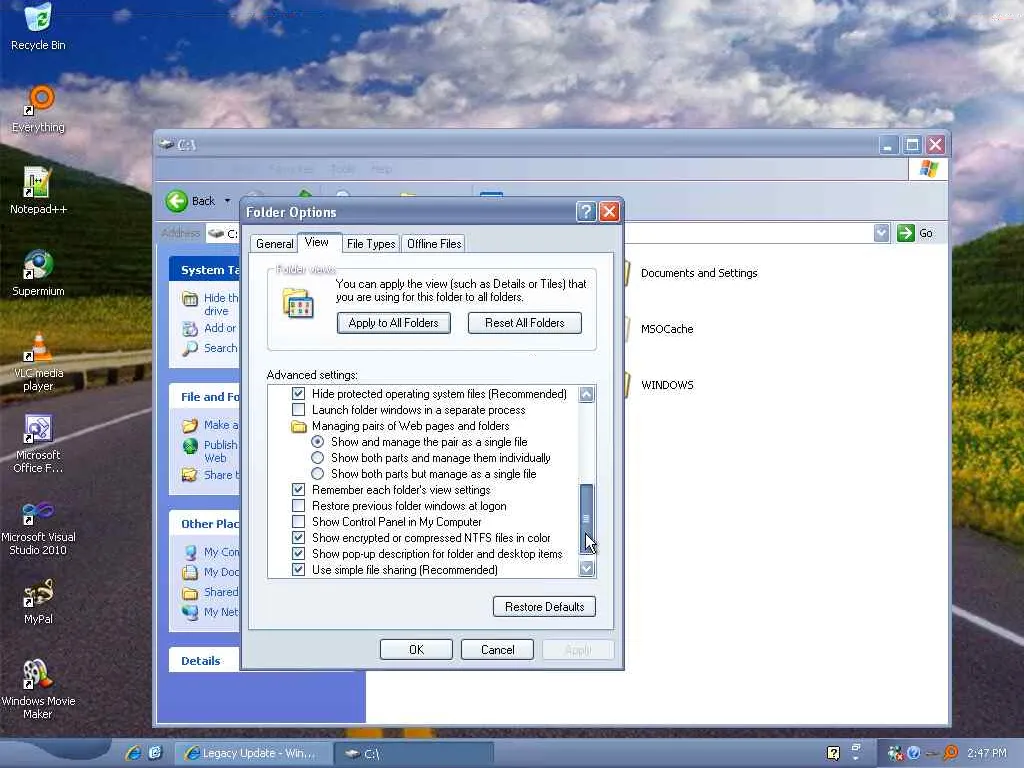Click the Folder Options help question-mark button
This screenshot has width=1024, height=768.
(x=586, y=212)
